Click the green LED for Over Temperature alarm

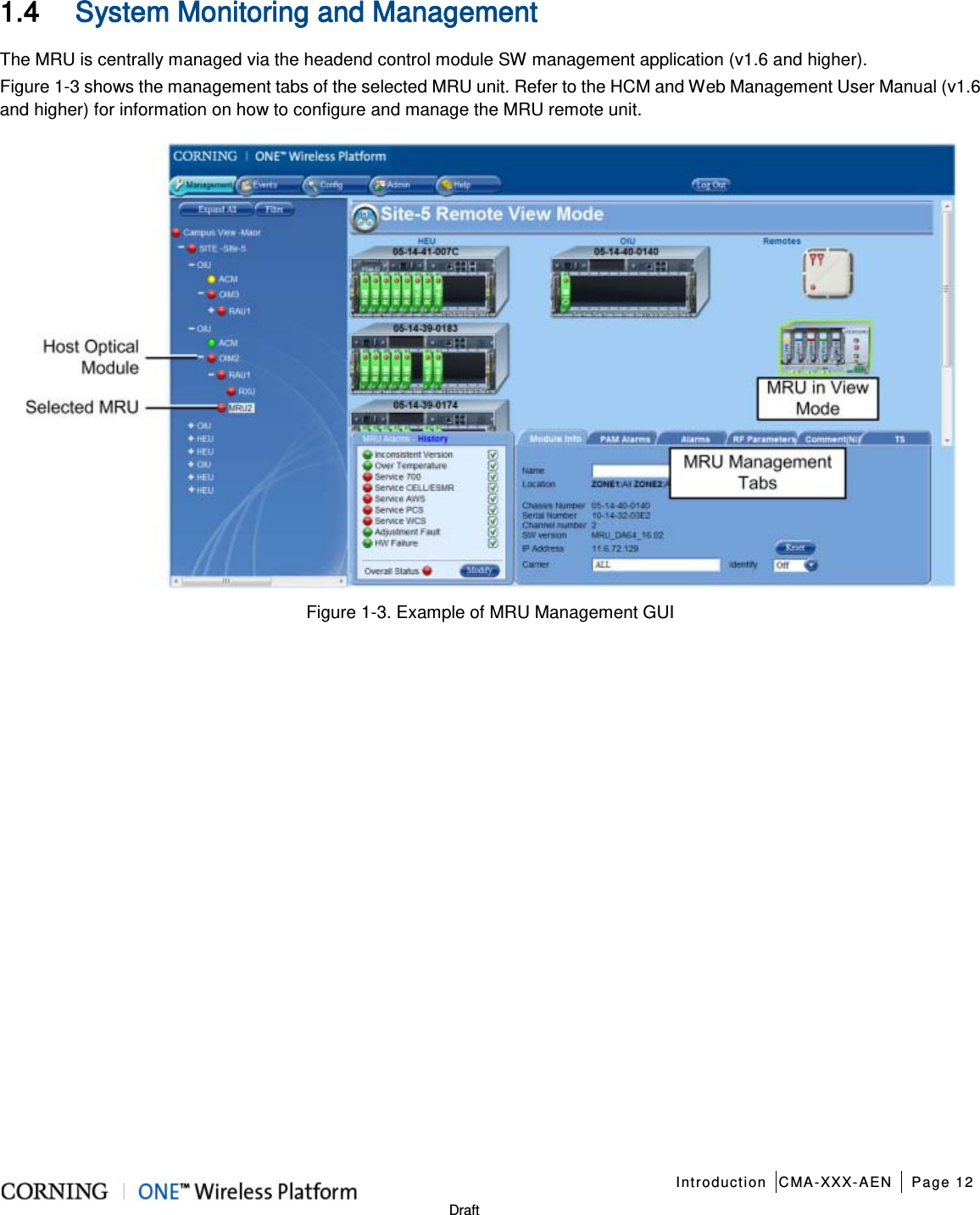368,465
